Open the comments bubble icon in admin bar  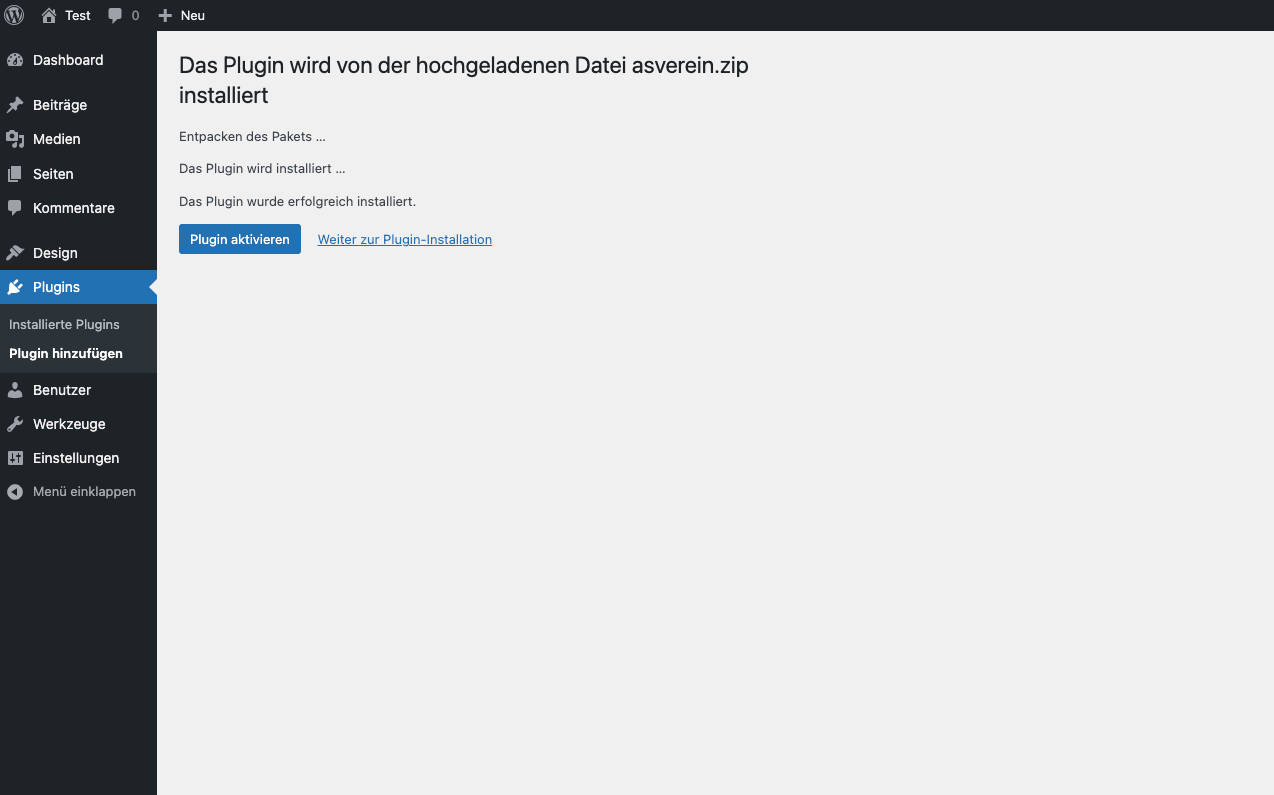(116, 16)
